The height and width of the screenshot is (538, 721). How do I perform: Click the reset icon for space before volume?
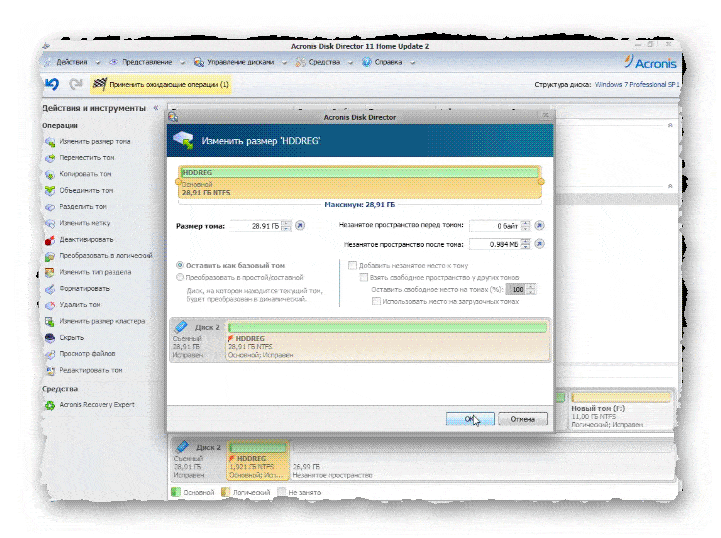point(540,225)
